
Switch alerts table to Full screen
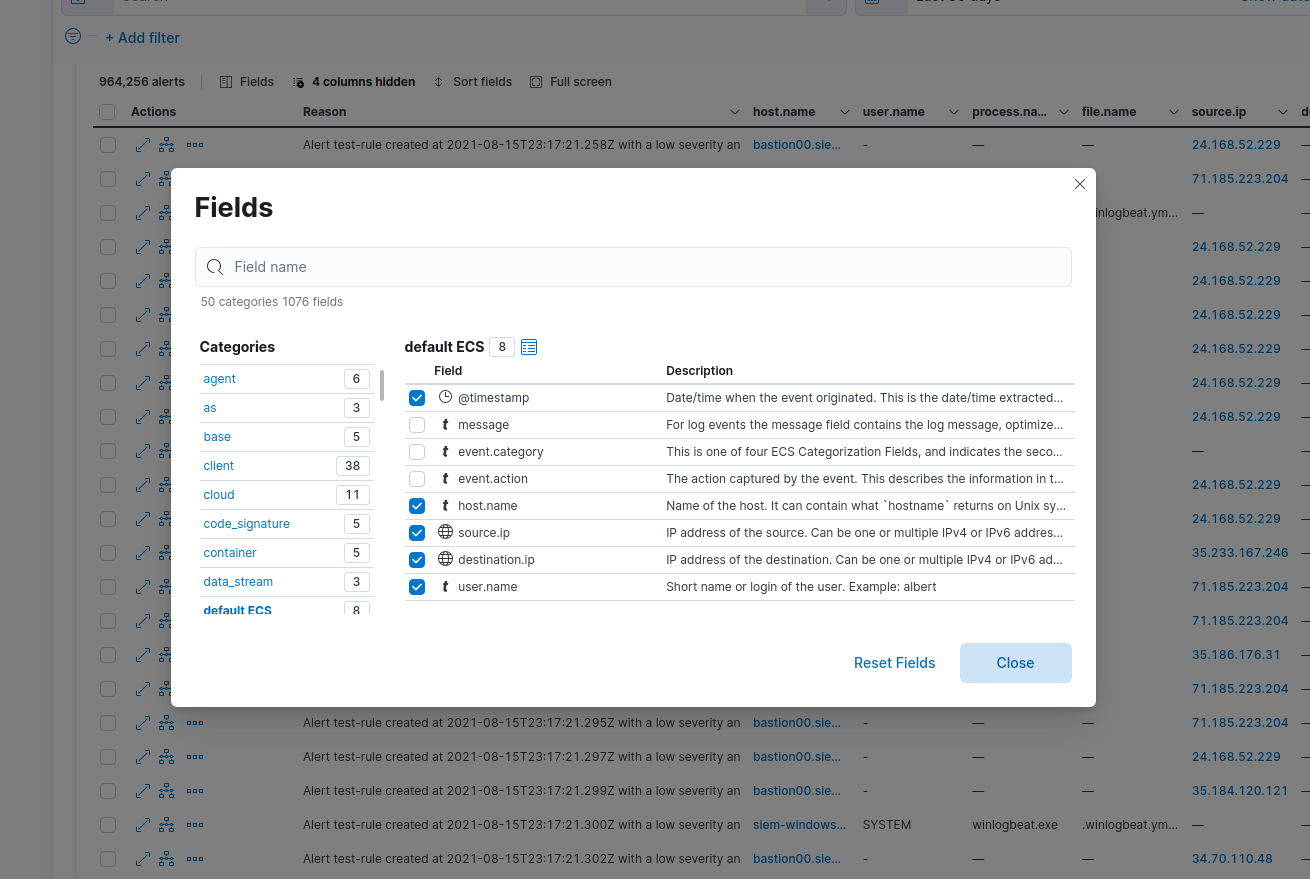[571, 82]
